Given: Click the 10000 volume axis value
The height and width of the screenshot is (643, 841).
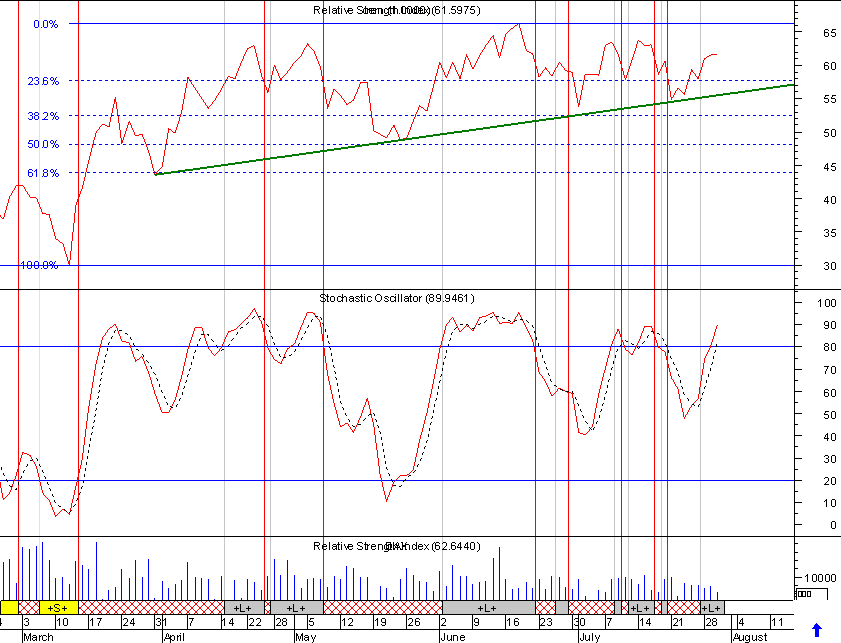Looking at the screenshot, I should (x=820, y=578).
